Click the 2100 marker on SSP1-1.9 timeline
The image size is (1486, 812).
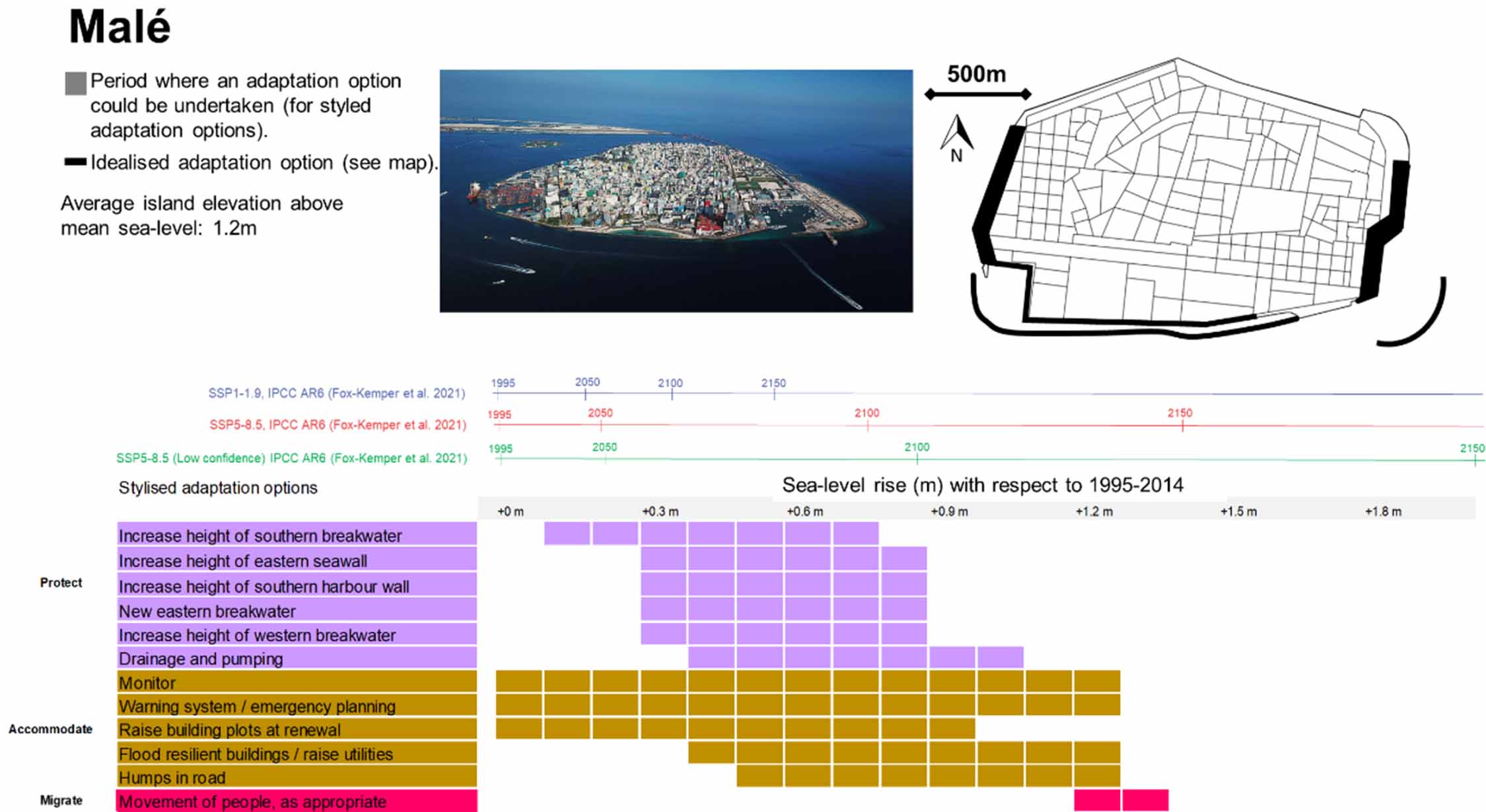tap(670, 384)
